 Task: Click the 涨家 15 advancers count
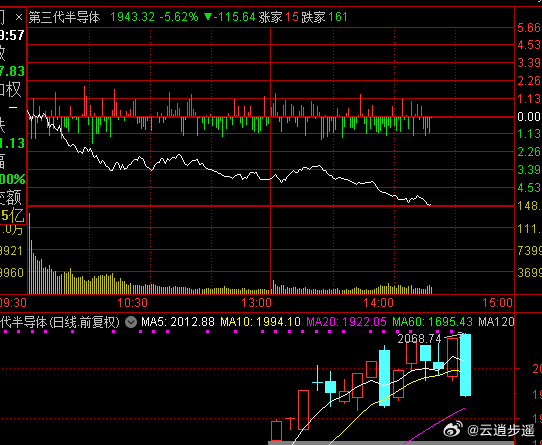pyautogui.click(x=279, y=17)
